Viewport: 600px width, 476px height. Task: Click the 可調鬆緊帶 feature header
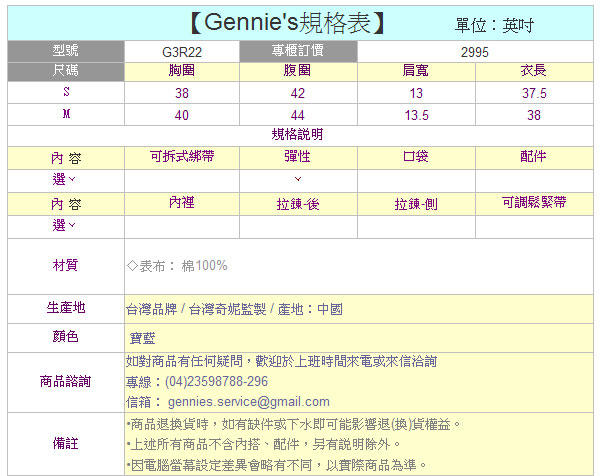tap(534, 202)
